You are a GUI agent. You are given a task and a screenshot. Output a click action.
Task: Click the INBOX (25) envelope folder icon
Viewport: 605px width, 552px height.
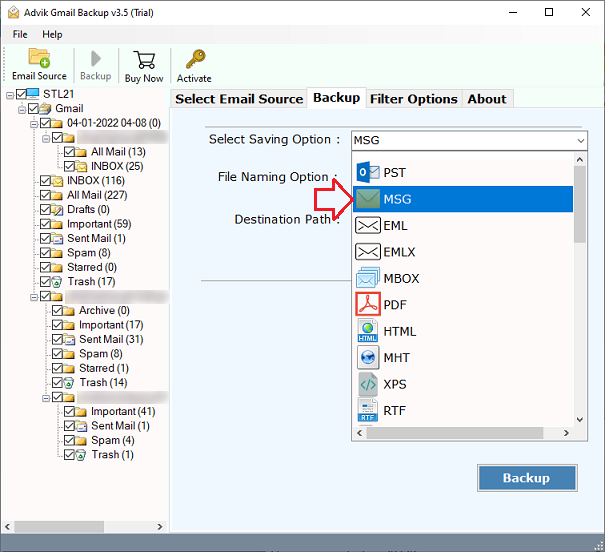[x=81, y=166]
